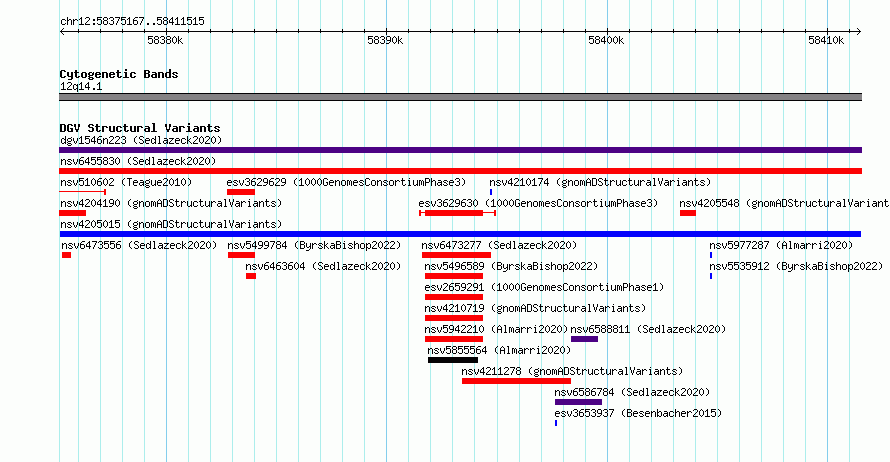Screen dimensions: 890x462
Task: Click the 12q14.1 band label
Action: point(81,86)
